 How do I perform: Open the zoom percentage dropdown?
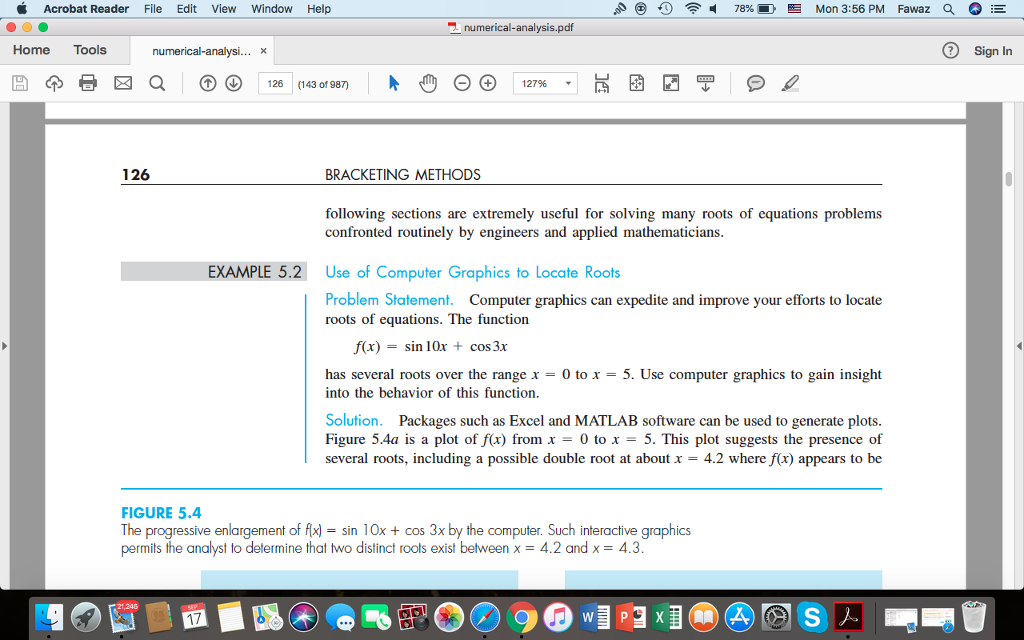568,83
